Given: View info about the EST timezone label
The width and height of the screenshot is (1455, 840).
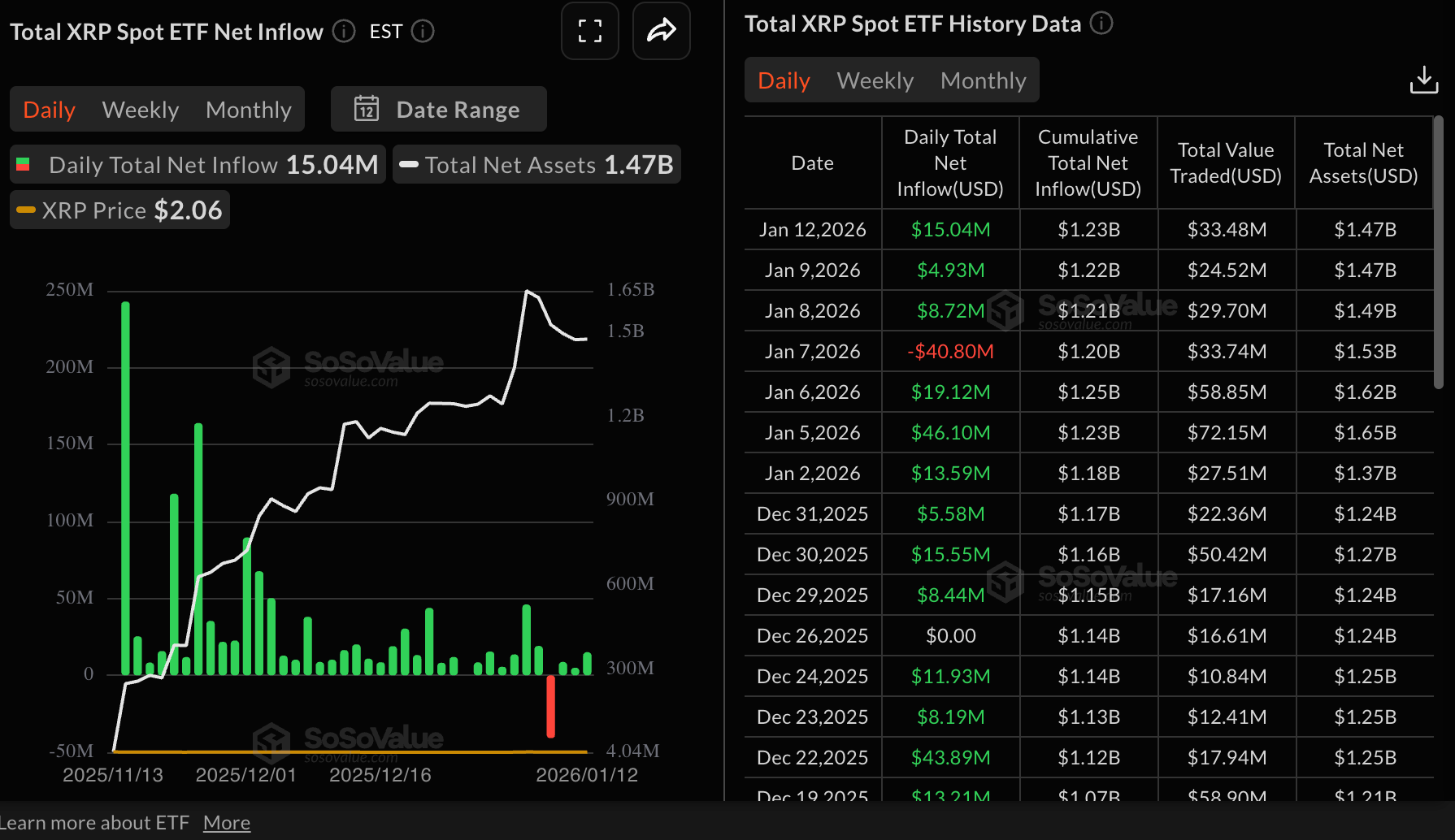Looking at the screenshot, I should (x=421, y=32).
